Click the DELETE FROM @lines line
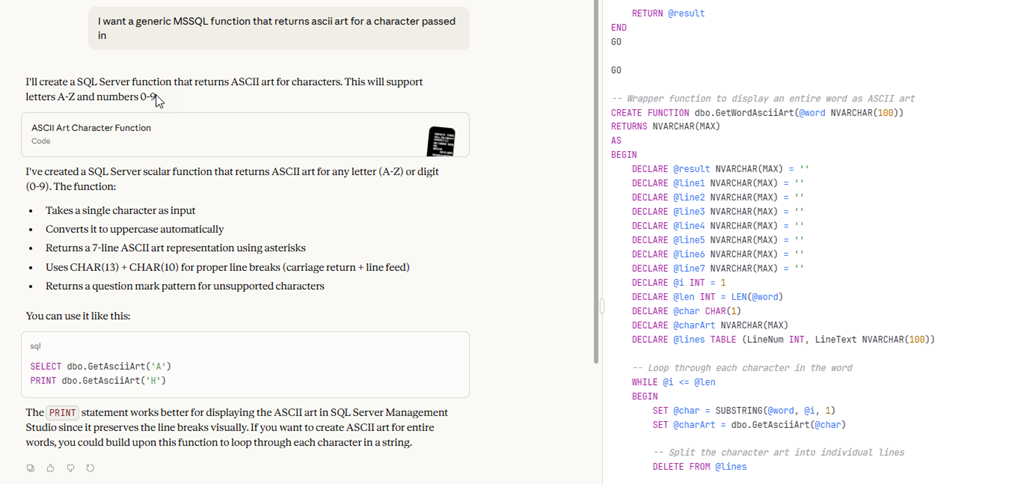The width and height of the screenshot is (1024, 484). pos(699,466)
